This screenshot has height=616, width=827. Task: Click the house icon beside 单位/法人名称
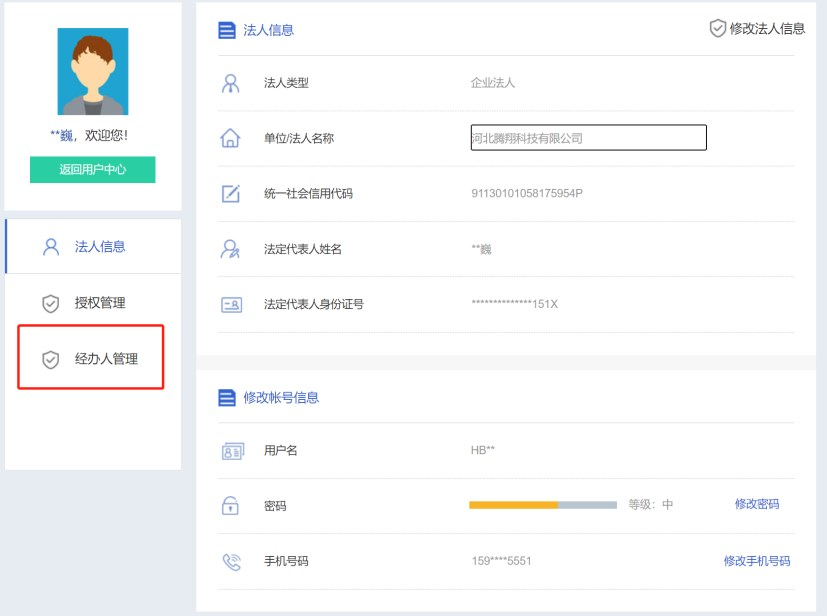[x=230, y=138]
